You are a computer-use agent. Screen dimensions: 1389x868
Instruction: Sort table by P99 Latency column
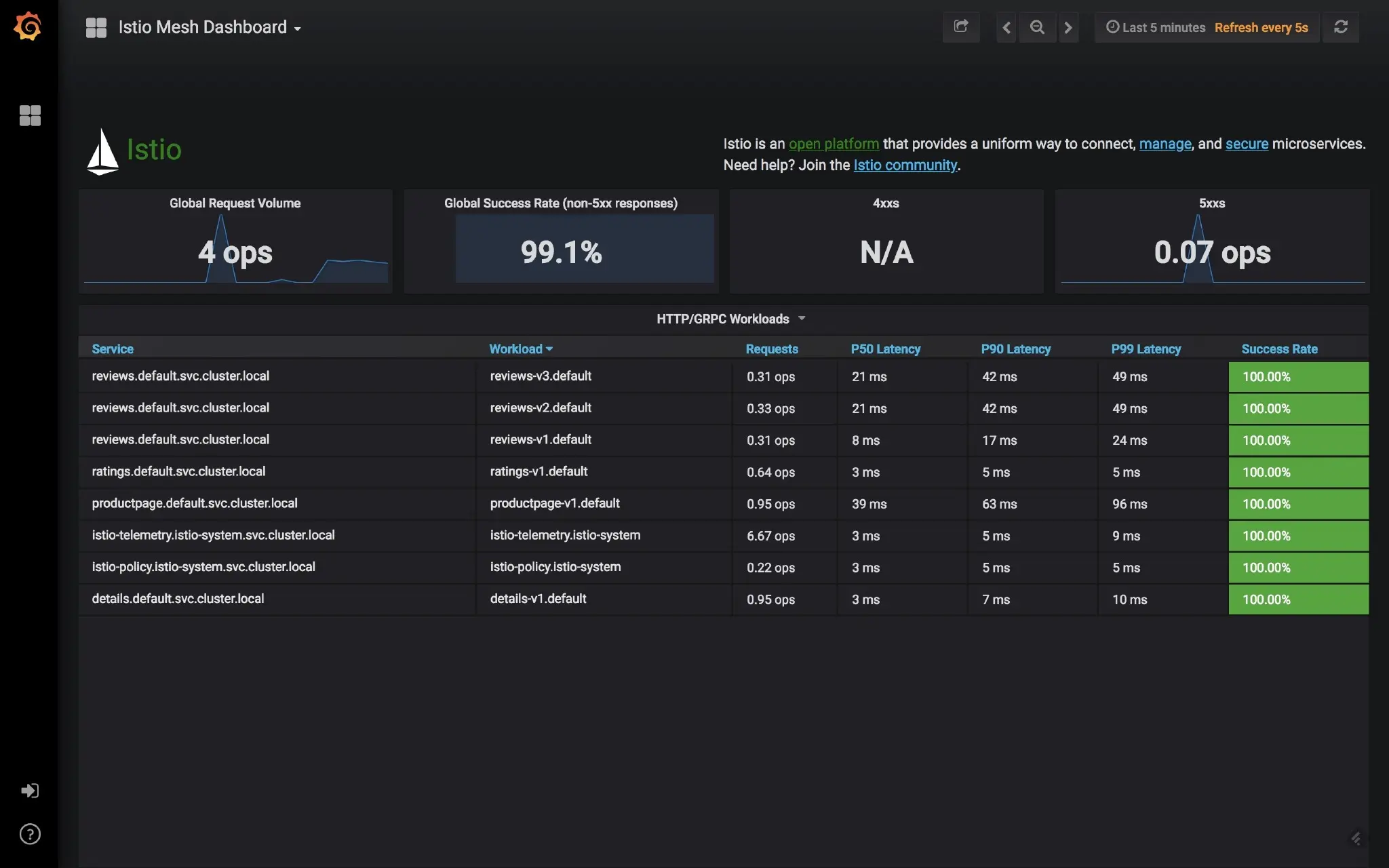(x=1146, y=349)
